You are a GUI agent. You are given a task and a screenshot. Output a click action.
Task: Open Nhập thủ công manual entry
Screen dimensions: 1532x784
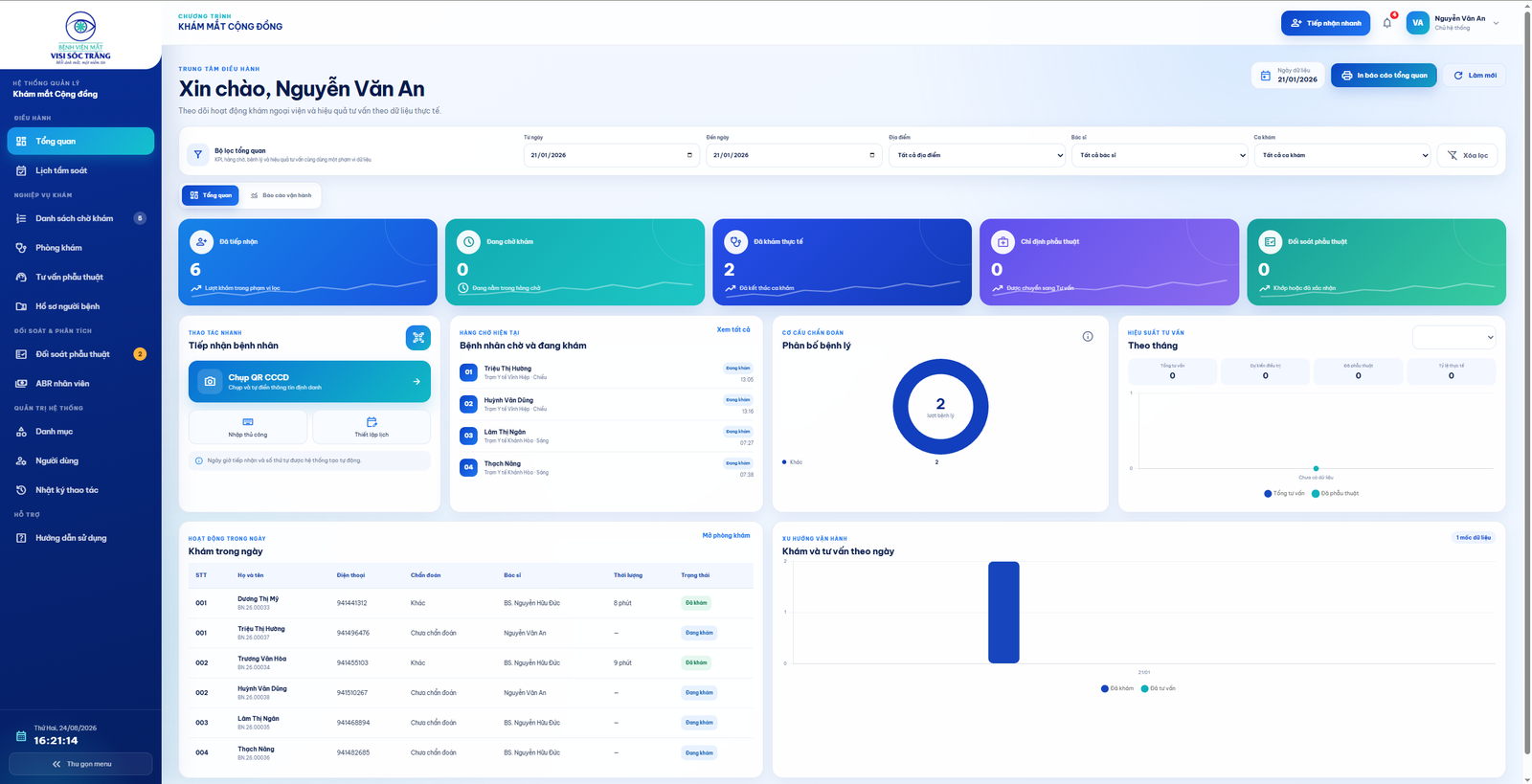(x=248, y=427)
